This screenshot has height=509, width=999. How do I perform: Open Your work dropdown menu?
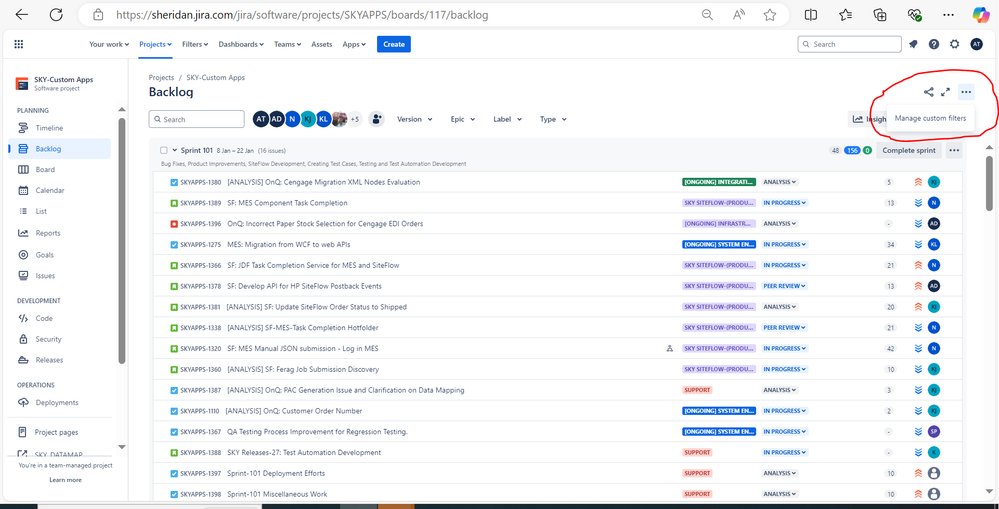[x=109, y=44]
